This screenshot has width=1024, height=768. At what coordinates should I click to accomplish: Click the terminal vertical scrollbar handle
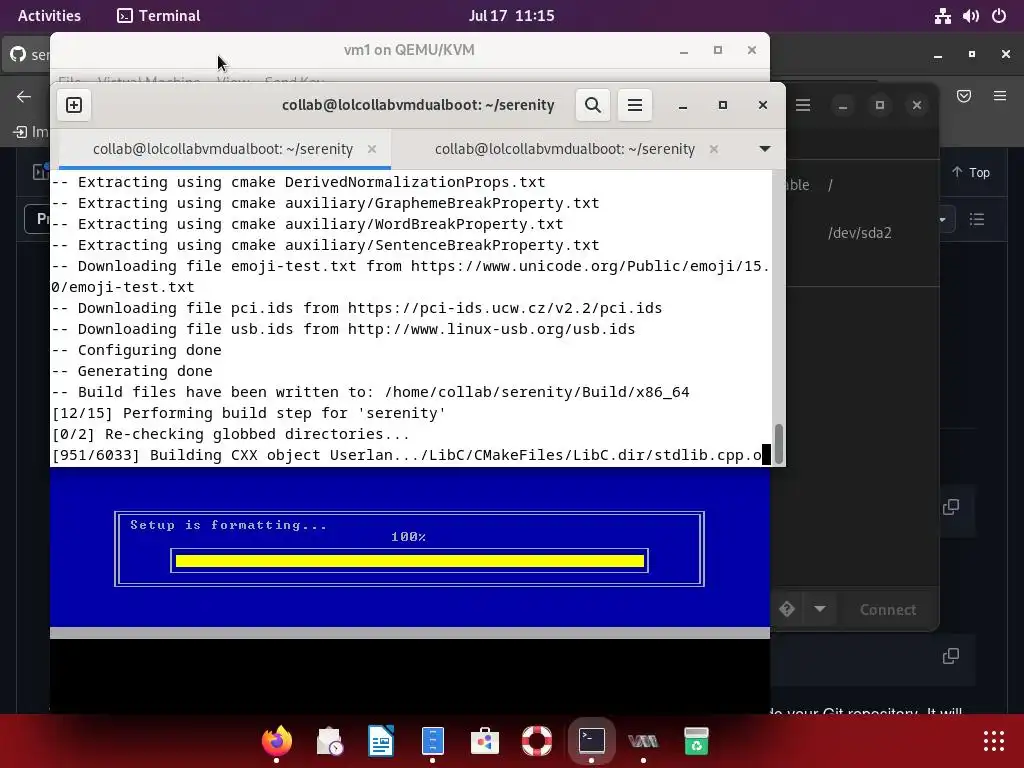[778, 443]
